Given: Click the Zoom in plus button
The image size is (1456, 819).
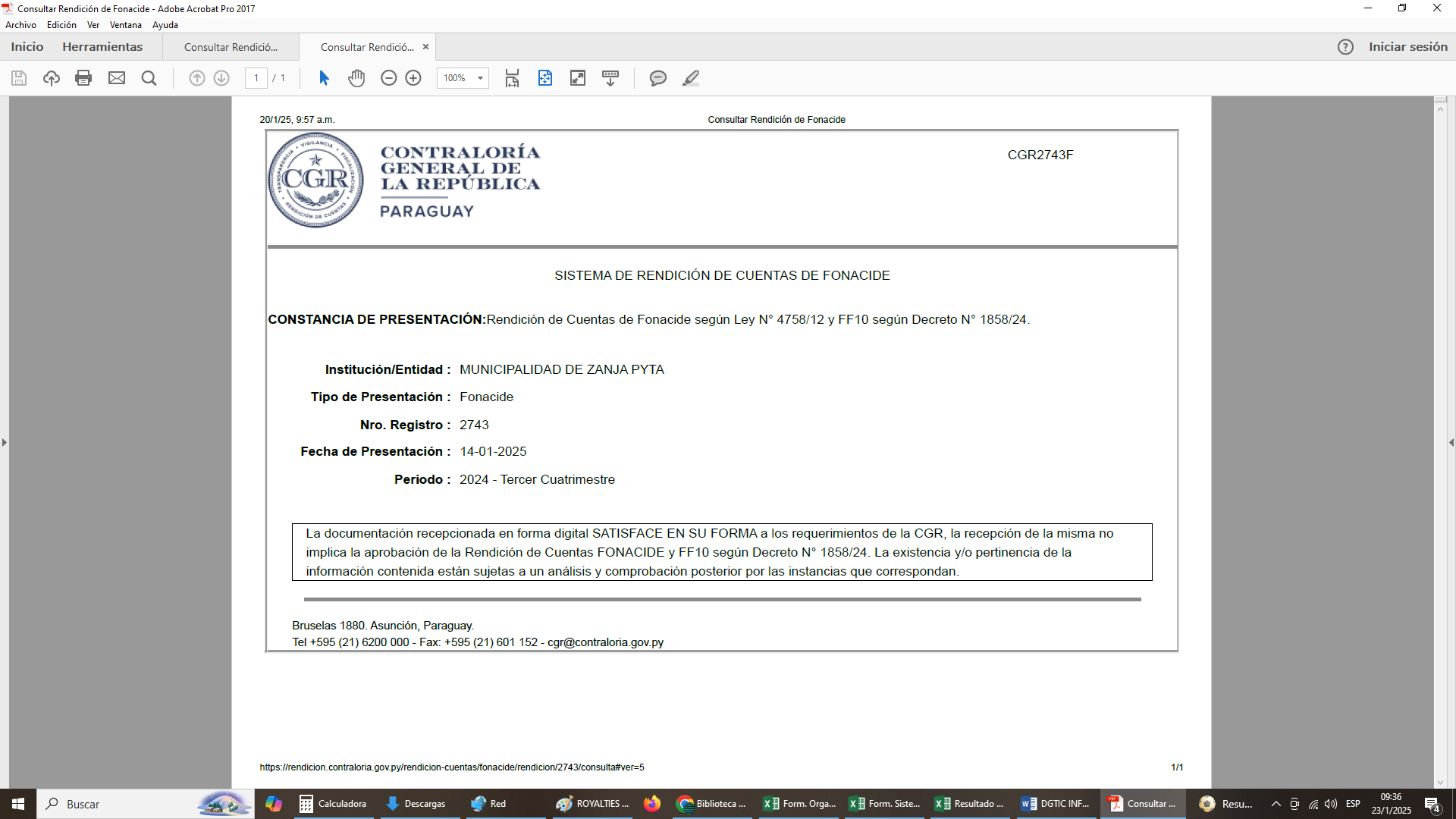Looking at the screenshot, I should pyautogui.click(x=413, y=78).
